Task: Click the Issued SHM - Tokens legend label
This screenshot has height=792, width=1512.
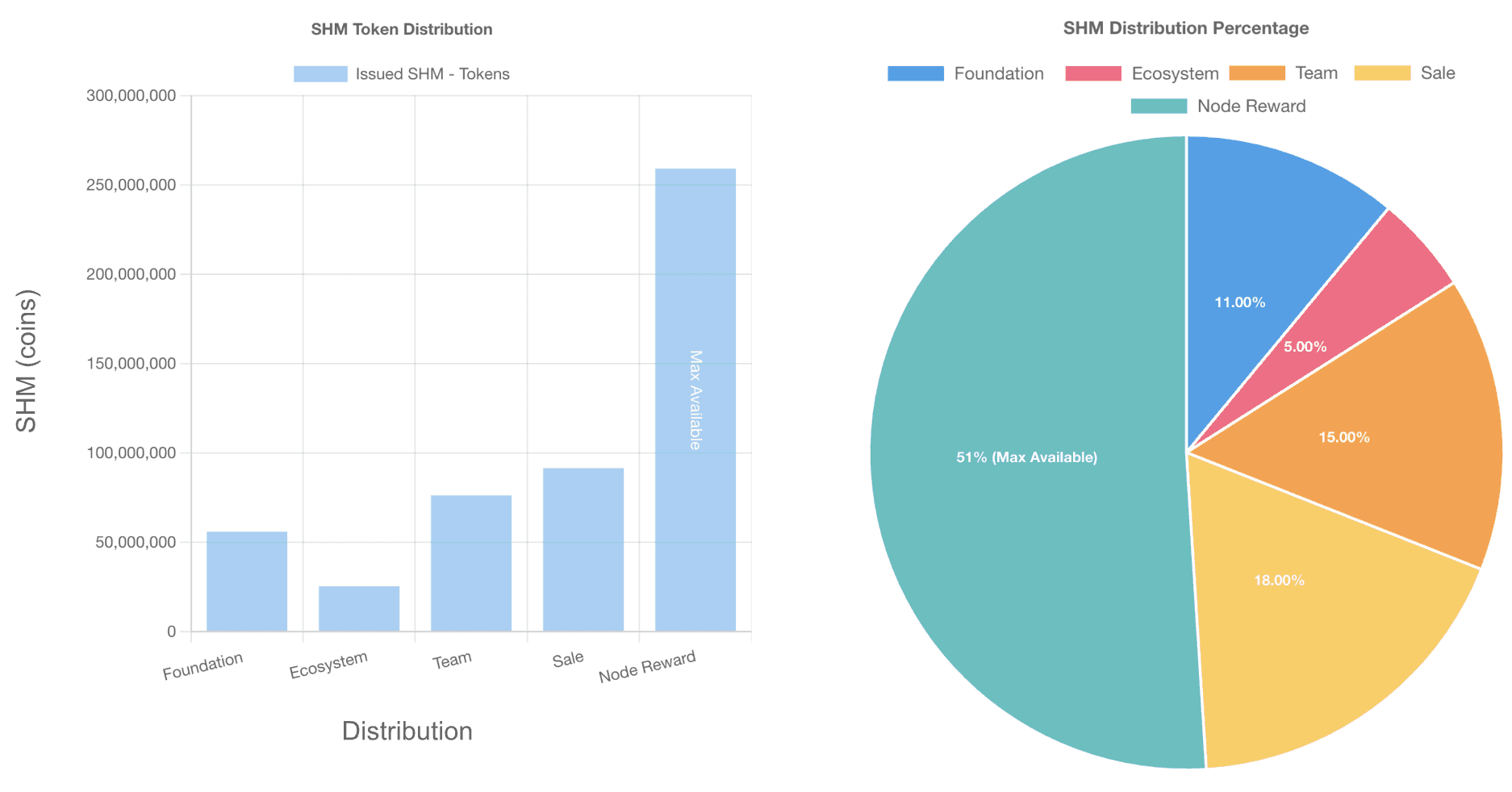Action: (x=432, y=74)
